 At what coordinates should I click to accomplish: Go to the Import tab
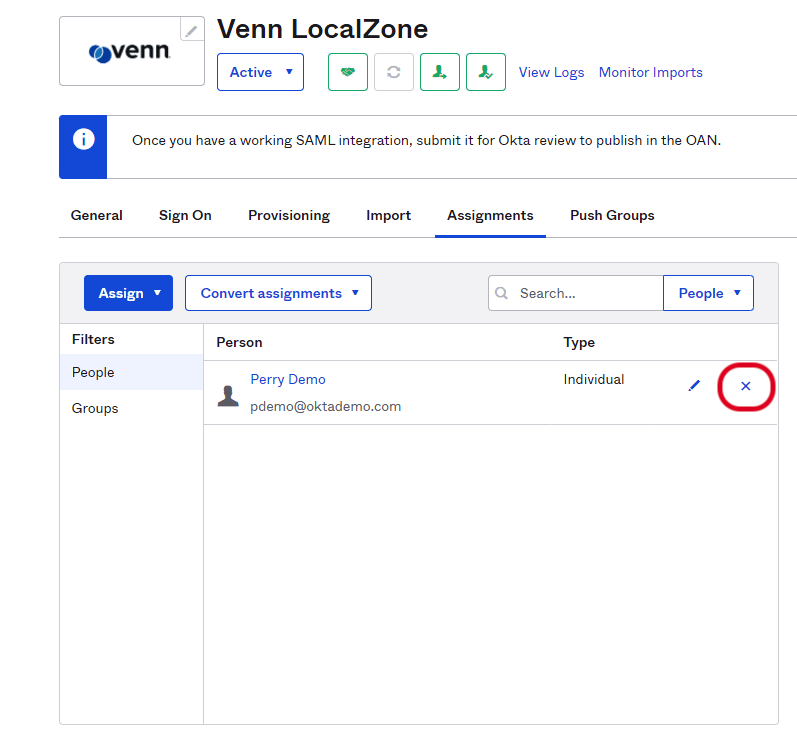(x=388, y=215)
